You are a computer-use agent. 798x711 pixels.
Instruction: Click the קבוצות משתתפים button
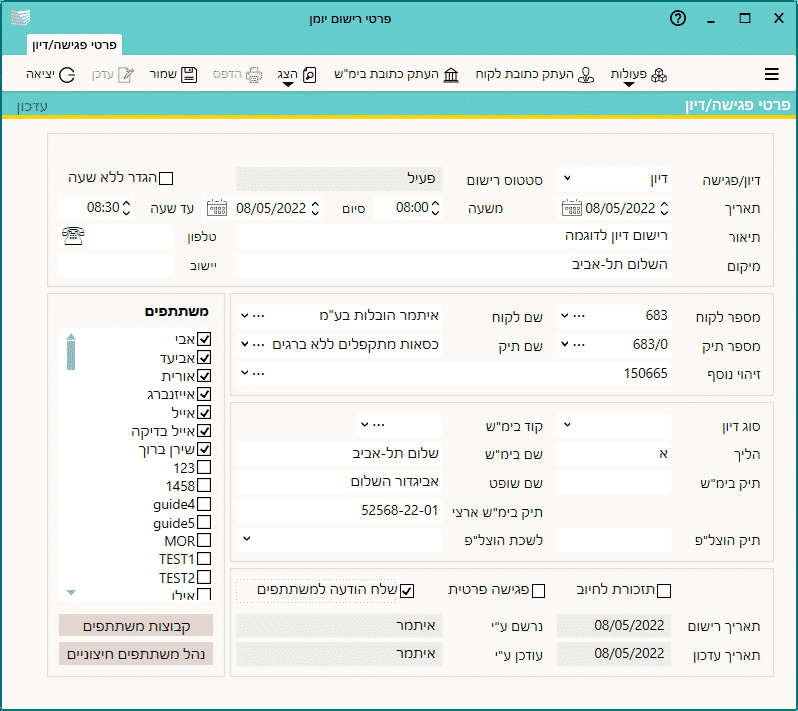pos(136,625)
